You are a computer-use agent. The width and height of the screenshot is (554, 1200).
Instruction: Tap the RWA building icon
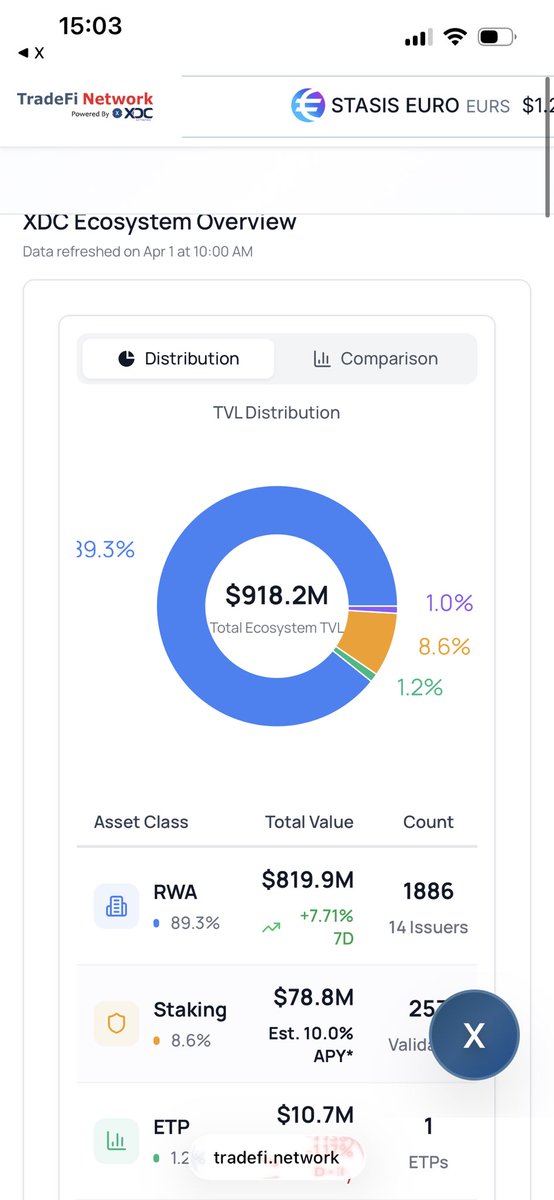click(x=116, y=905)
